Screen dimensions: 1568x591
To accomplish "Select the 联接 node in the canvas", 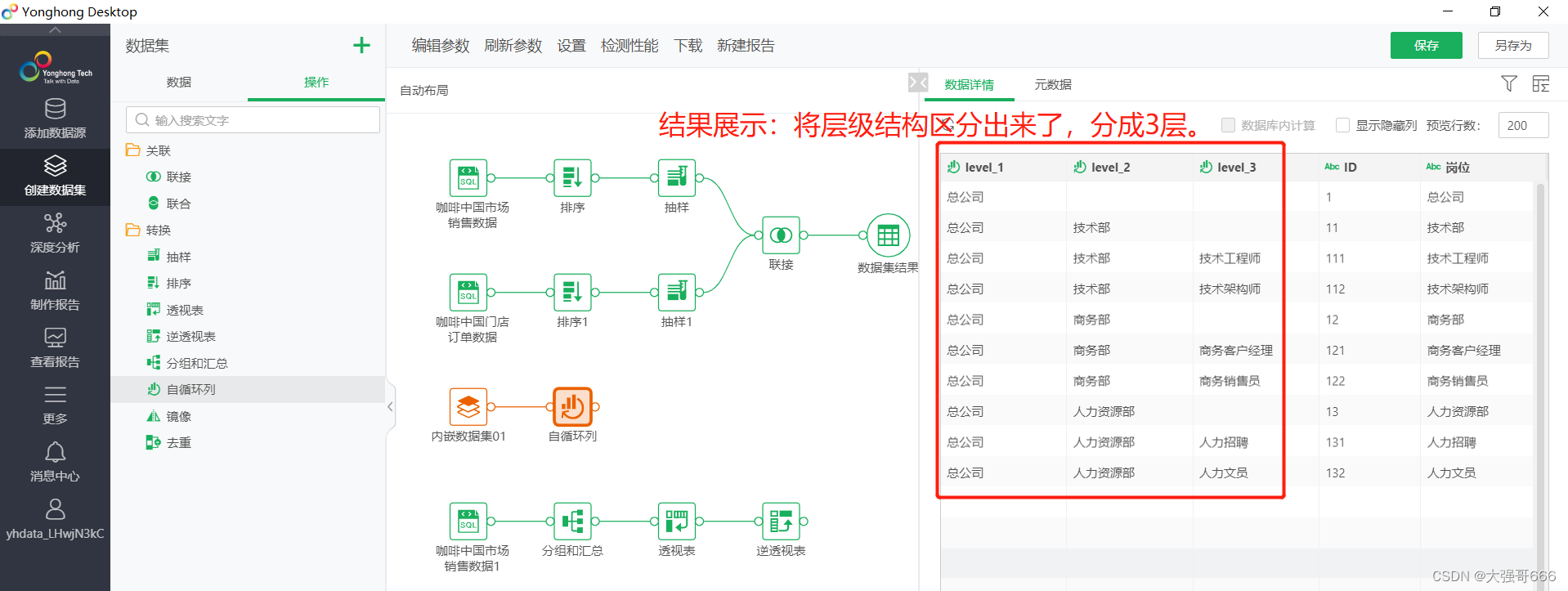I will (781, 235).
